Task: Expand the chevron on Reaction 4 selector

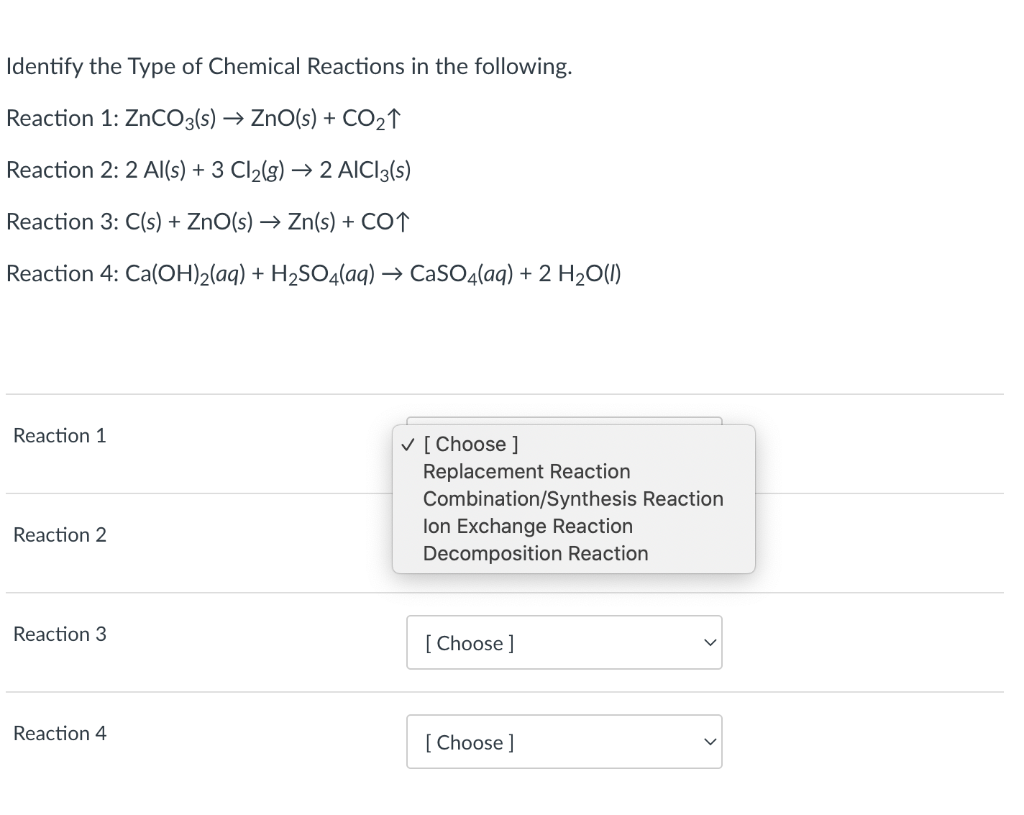Action: click(x=709, y=741)
